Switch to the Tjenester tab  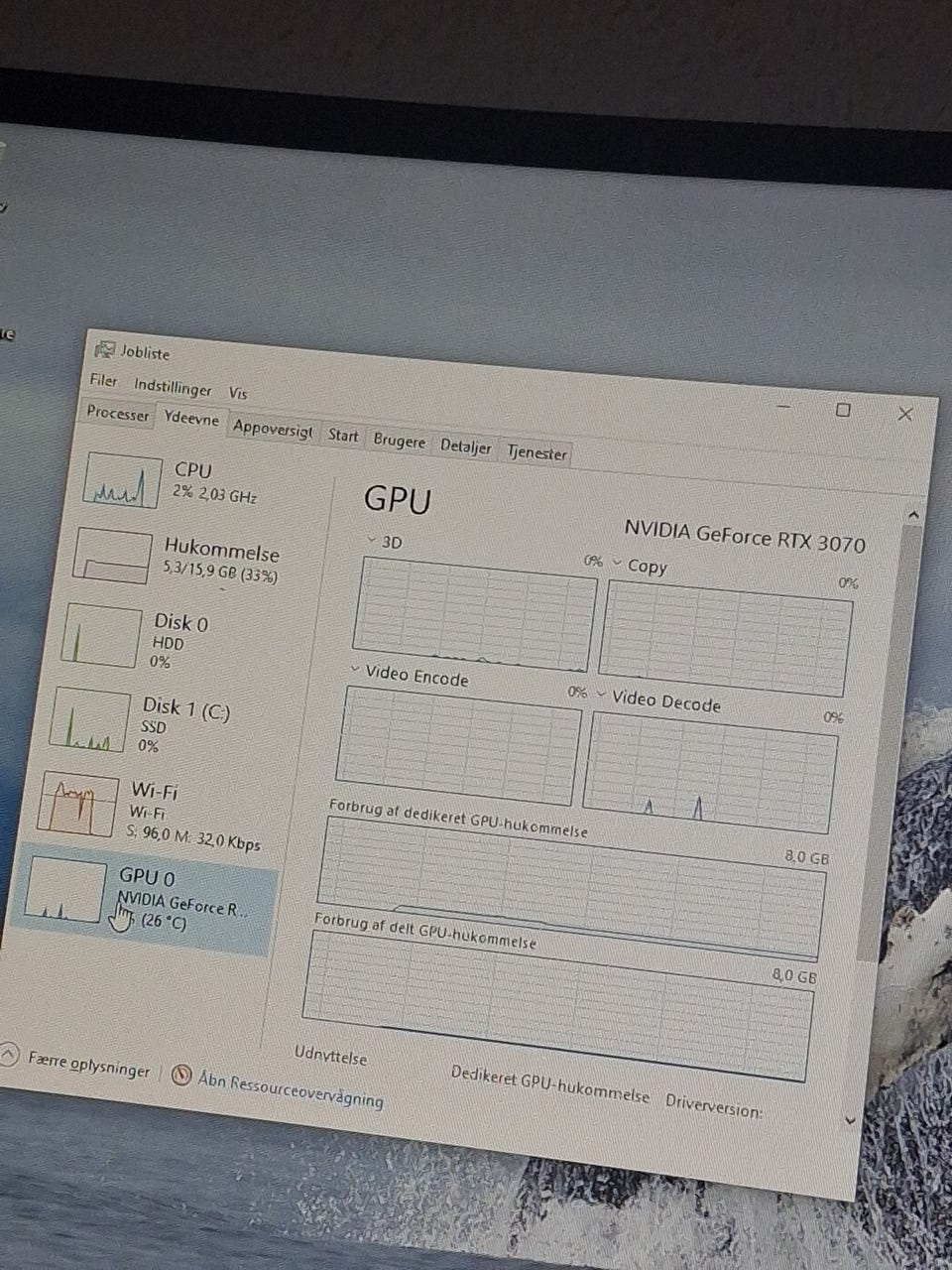tap(536, 453)
